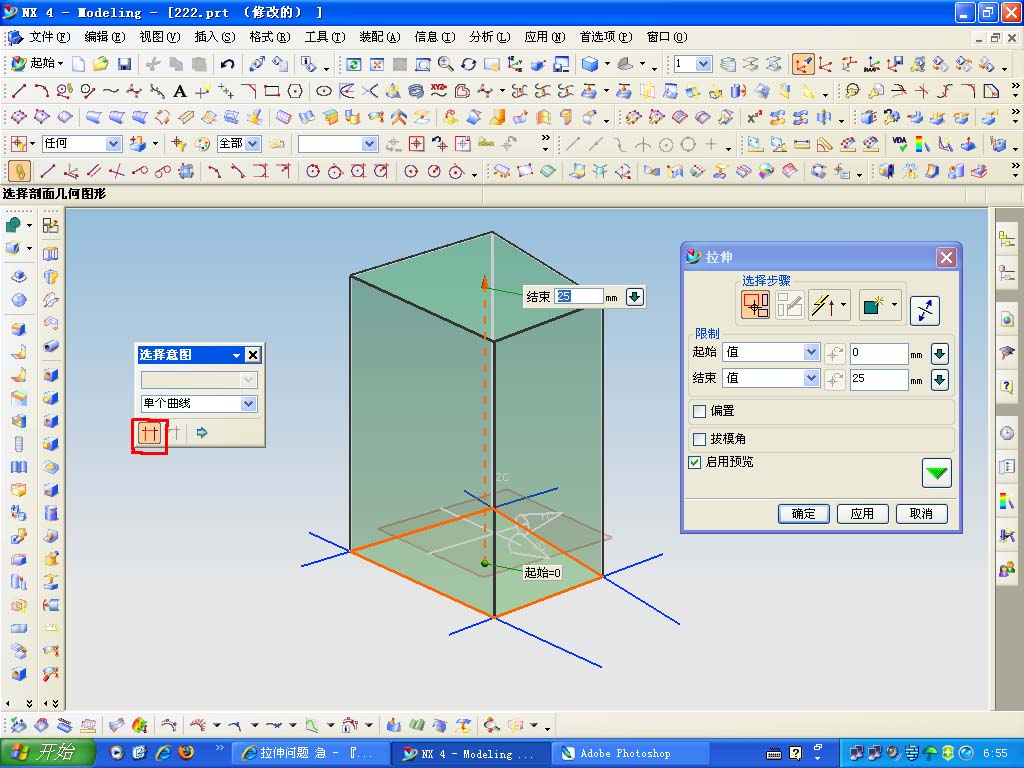
Task: Open the 首选项 menu
Action: point(606,37)
